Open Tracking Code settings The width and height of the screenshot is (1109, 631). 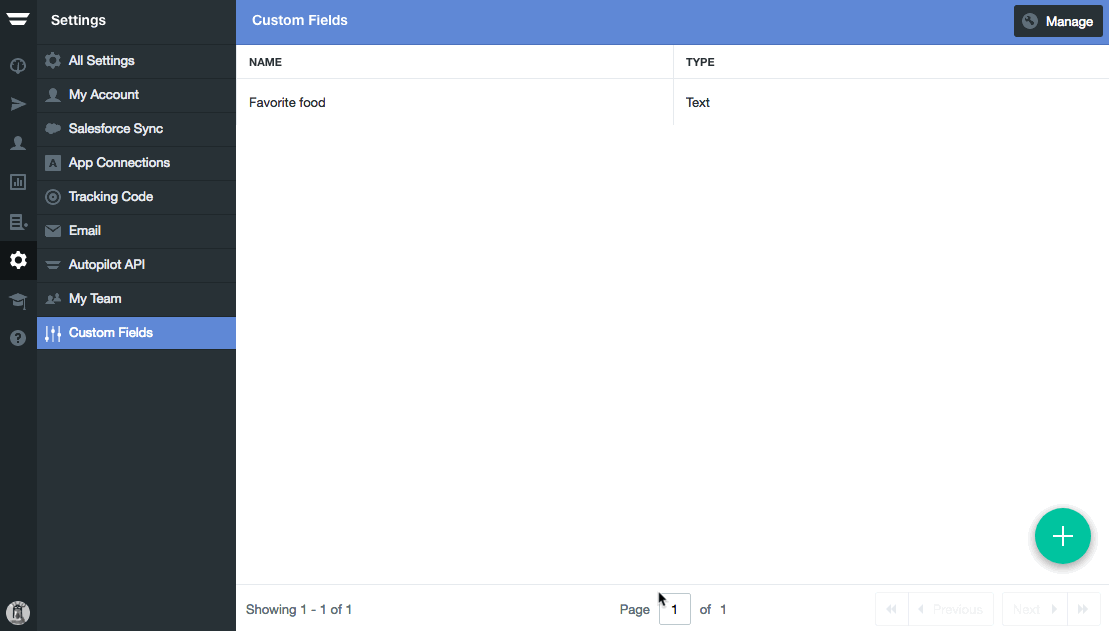click(112, 197)
